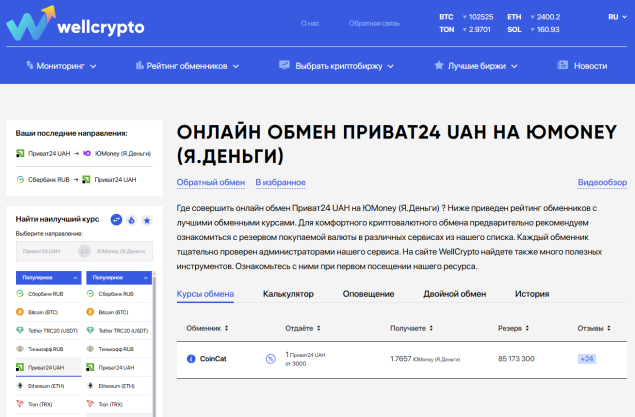Click the ETH rate 2400.2
This screenshot has width=635, height=417.
click(x=546, y=17)
